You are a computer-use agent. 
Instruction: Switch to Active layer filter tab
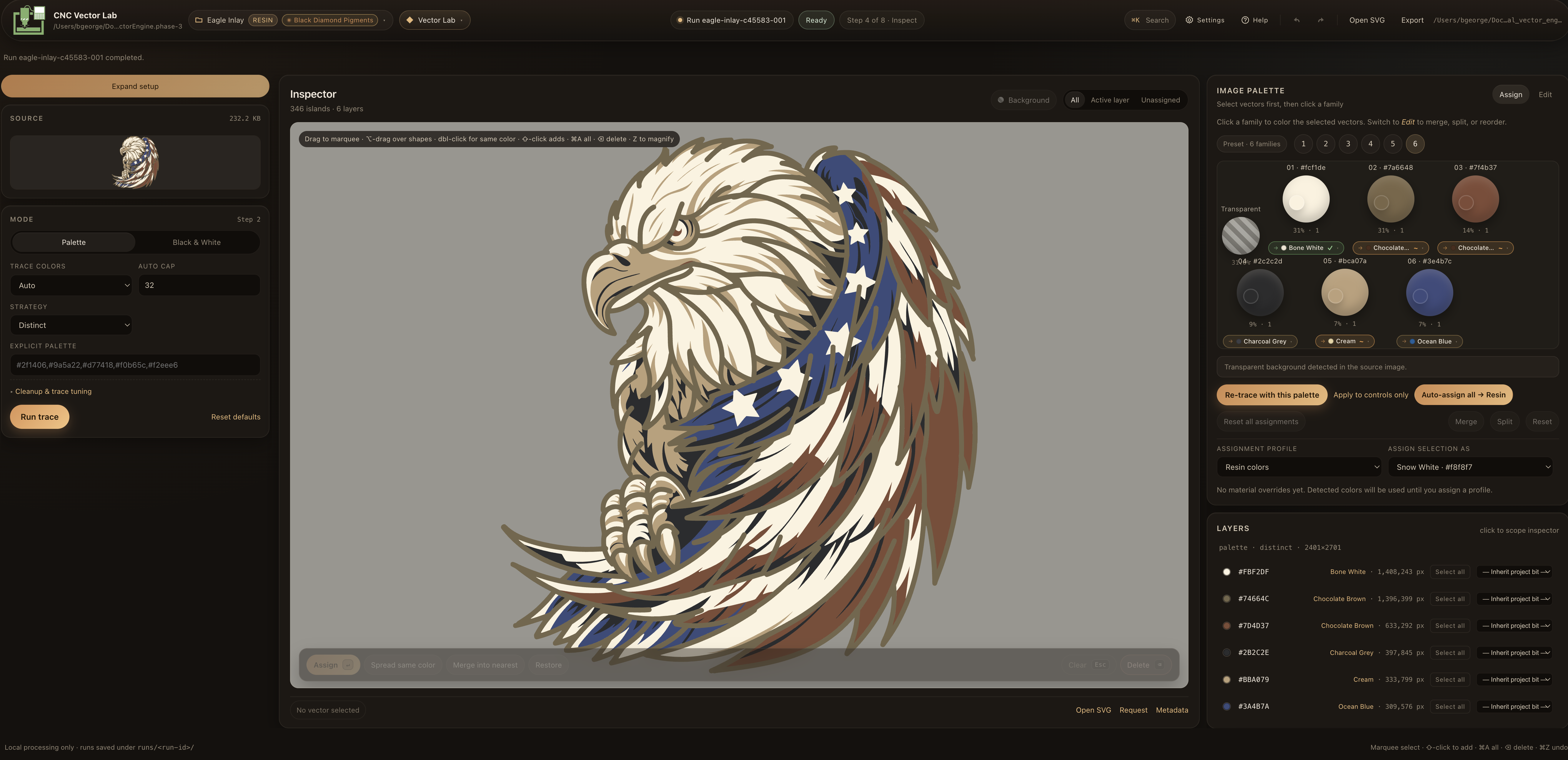coord(1109,100)
